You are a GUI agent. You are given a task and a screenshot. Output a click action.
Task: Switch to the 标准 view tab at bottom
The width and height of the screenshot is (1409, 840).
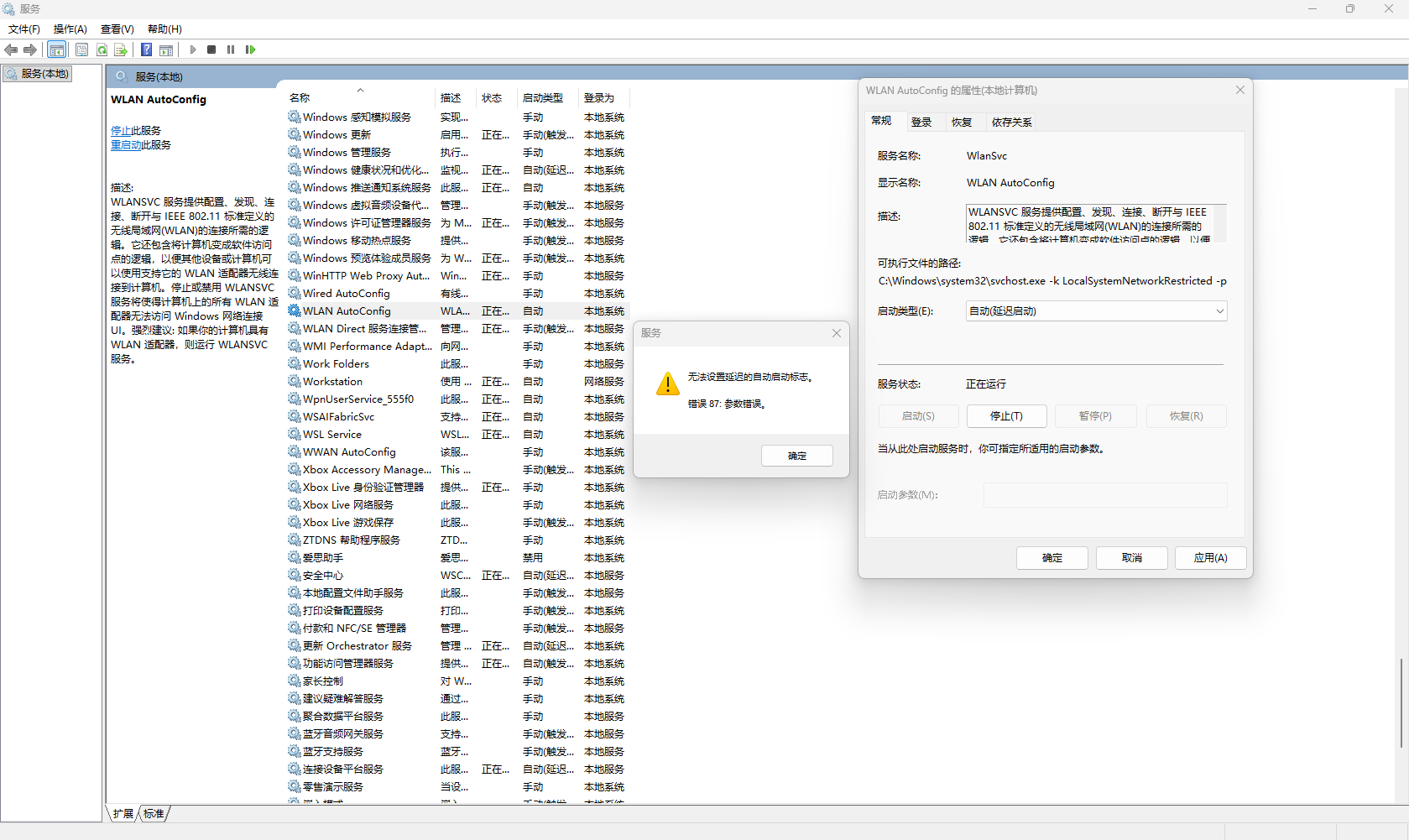(x=154, y=813)
